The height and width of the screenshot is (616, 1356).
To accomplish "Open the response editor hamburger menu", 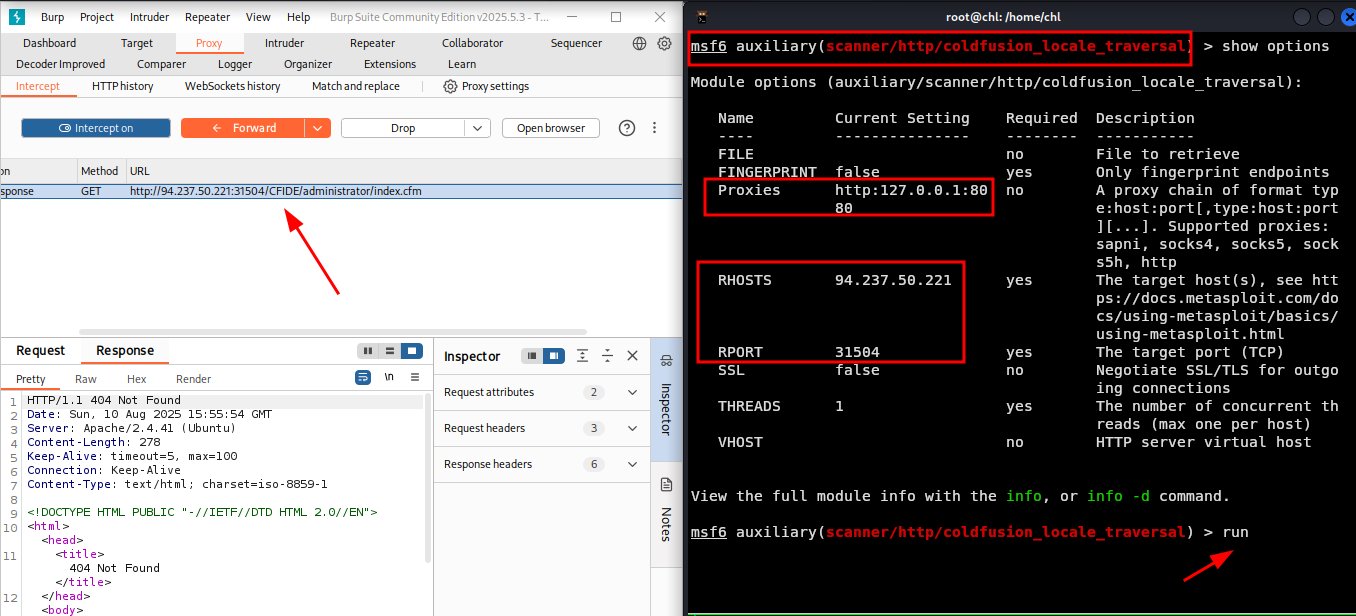I will [x=413, y=378].
